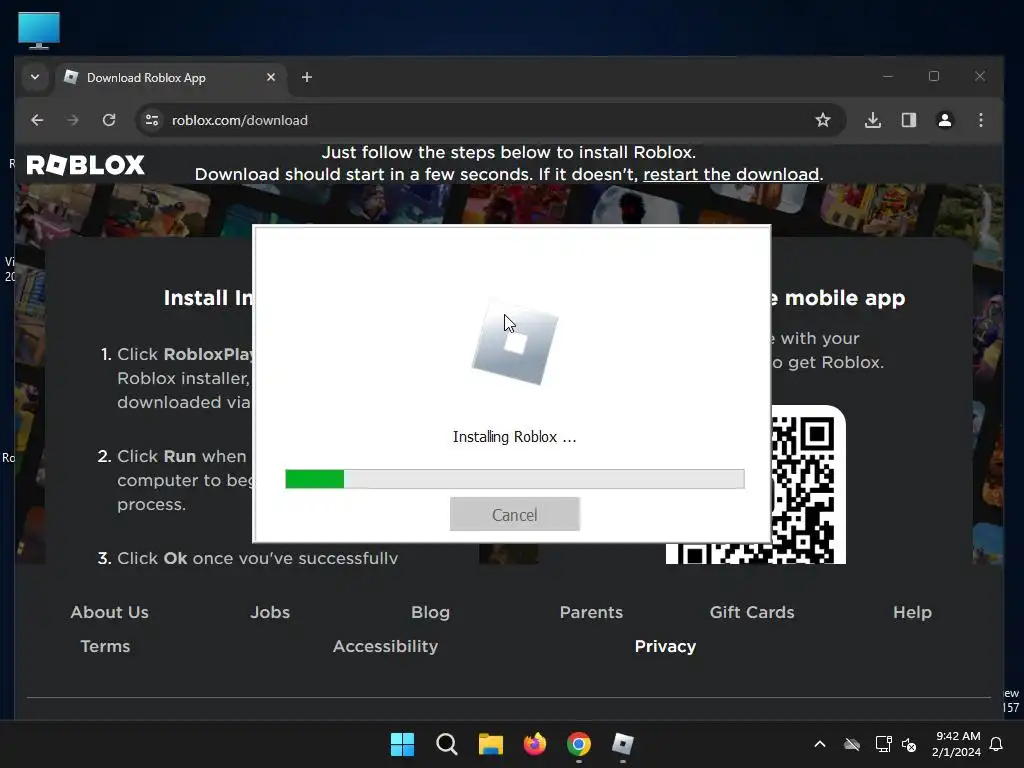Open the About Us footer link
Image resolution: width=1024 pixels, height=768 pixels.
[x=110, y=613]
